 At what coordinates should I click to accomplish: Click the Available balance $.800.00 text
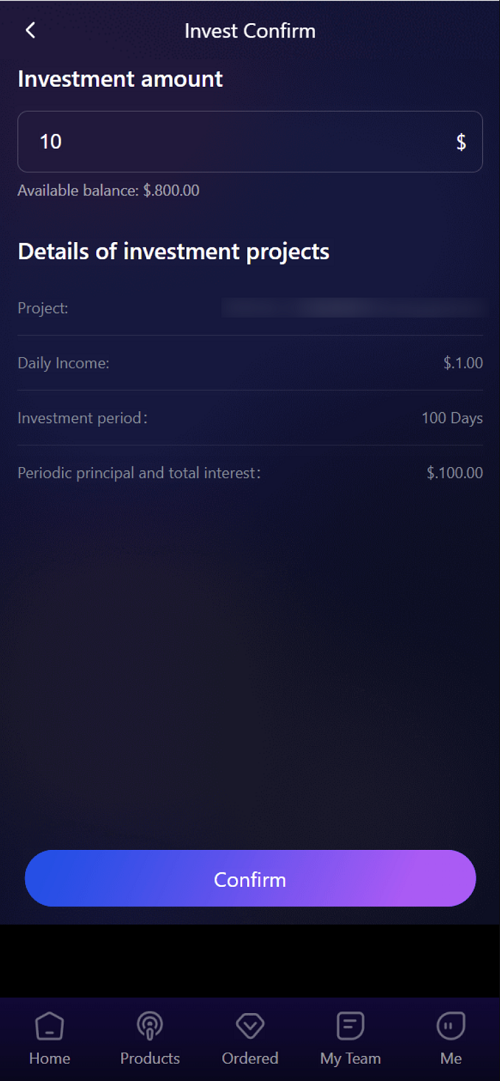coord(108,191)
